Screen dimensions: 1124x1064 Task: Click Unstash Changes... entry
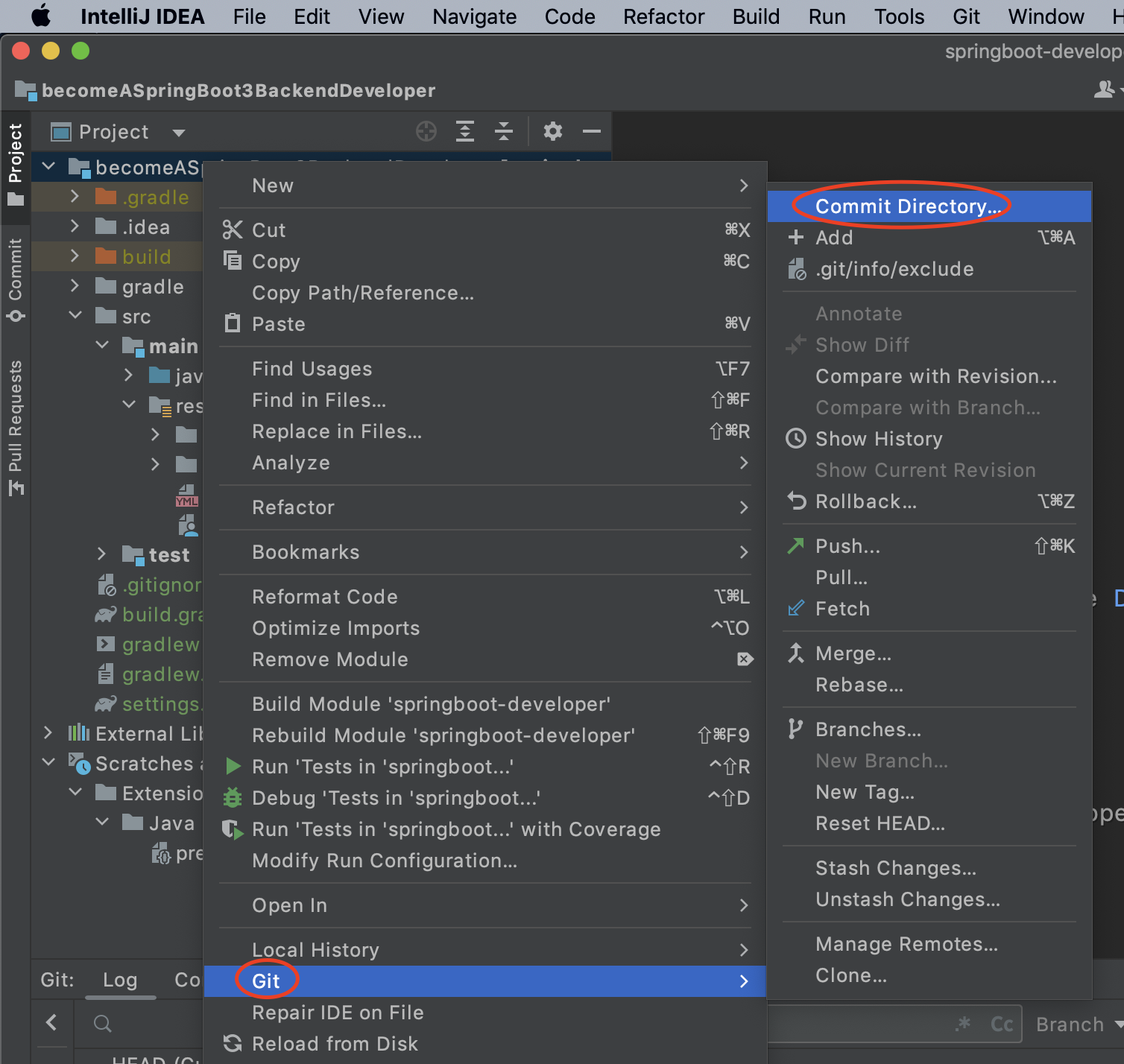tap(929, 899)
